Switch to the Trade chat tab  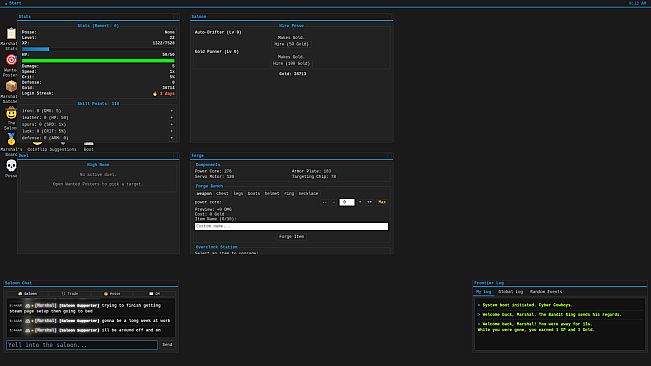(x=70, y=293)
